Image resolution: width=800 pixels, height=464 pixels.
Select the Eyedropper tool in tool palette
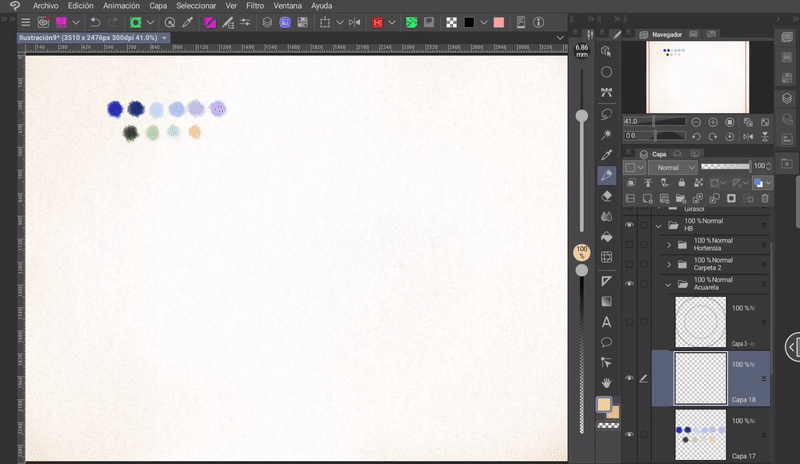point(606,155)
